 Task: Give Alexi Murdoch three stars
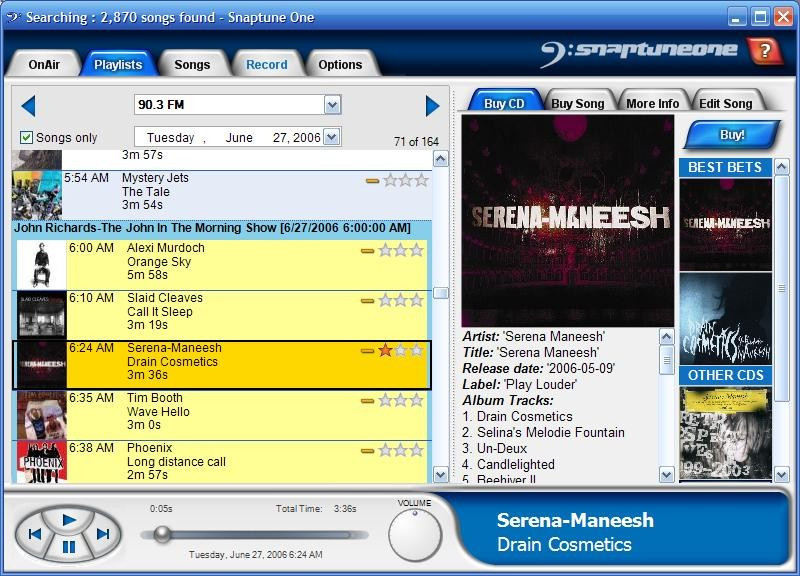(x=417, y=250)
